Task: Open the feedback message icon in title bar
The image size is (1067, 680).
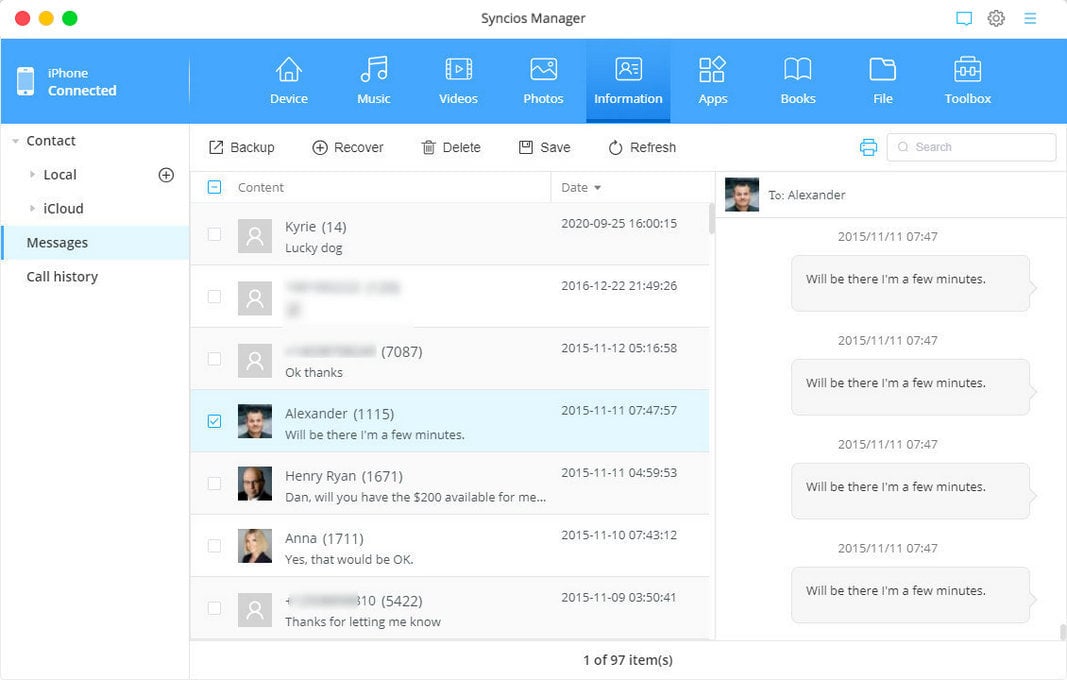Action: click(x=964, y=18)
